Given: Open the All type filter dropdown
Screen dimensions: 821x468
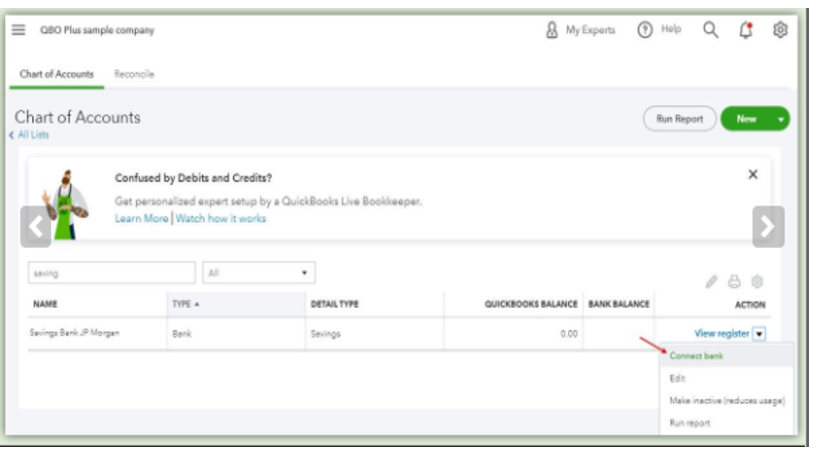Looking at the screenshot, I should tap(259, 273).
